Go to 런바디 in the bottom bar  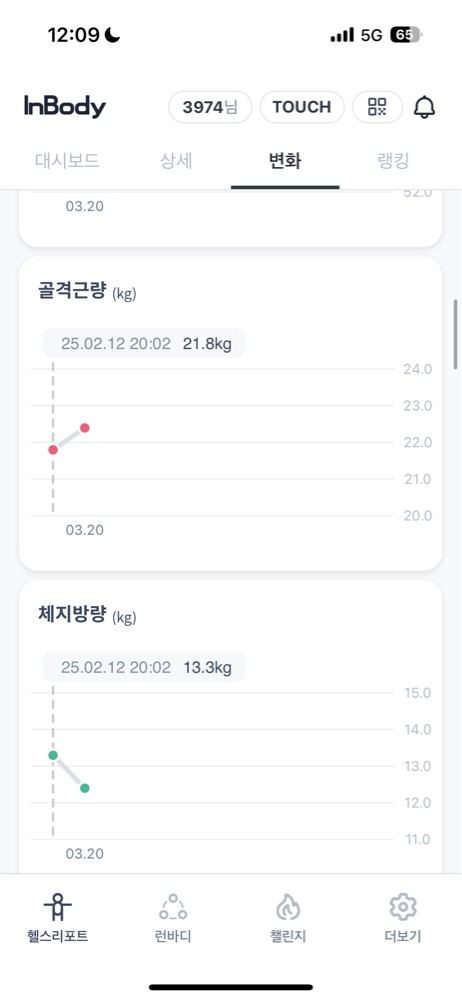[x=173, y=918]
